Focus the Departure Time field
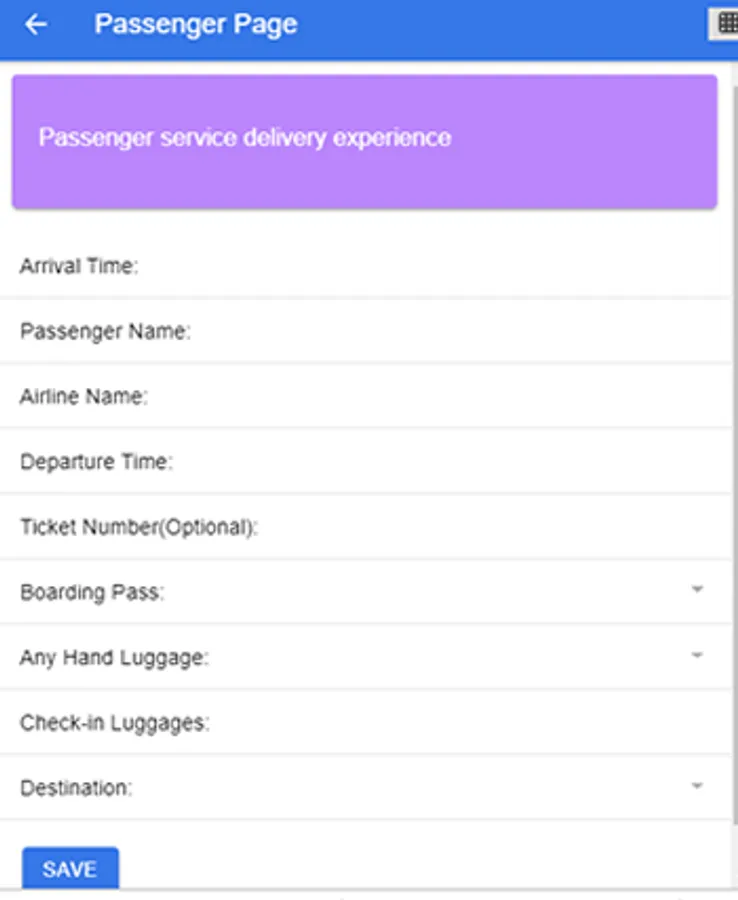This screenshot has width=738, height=900. [x=366, y=461]
